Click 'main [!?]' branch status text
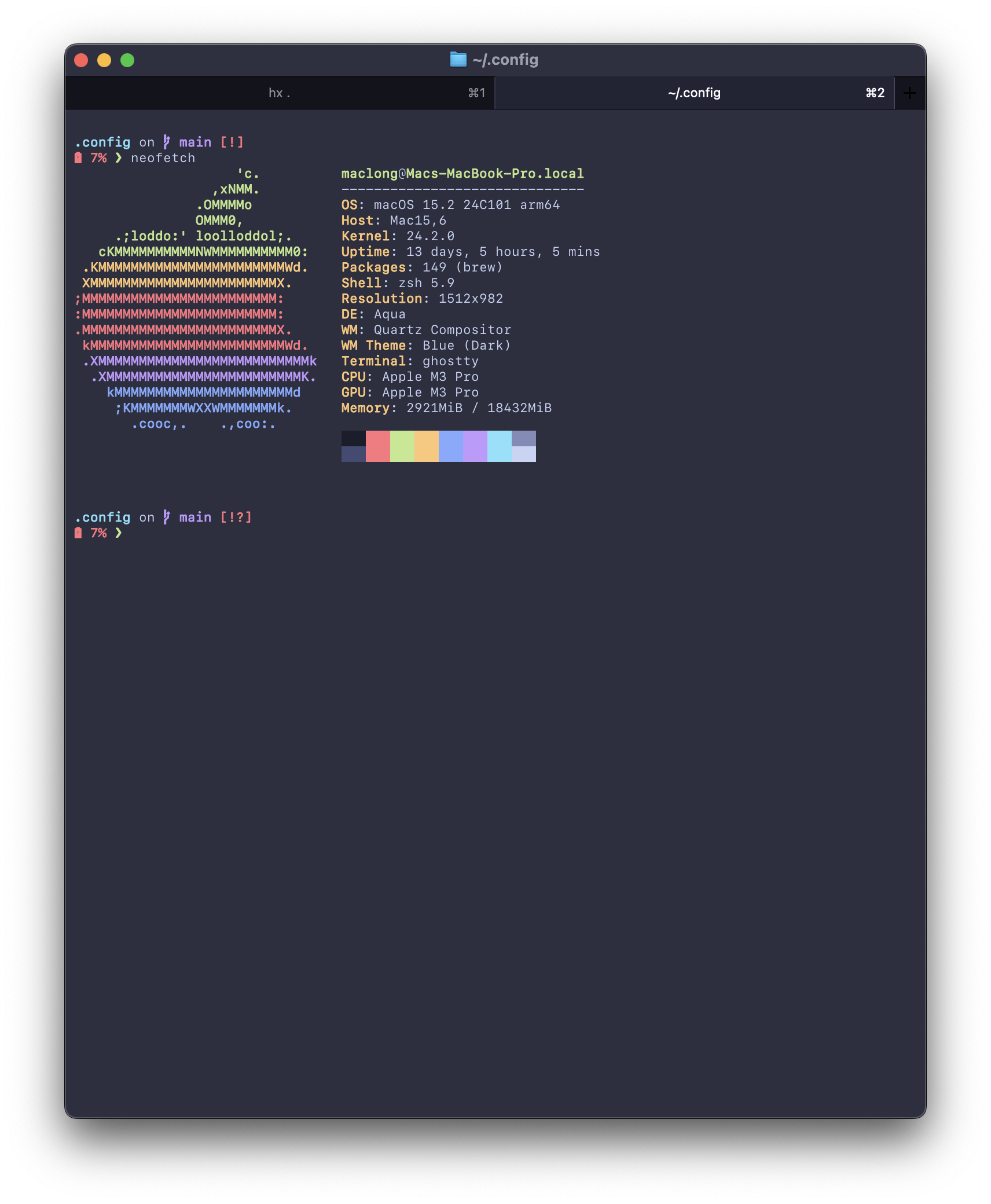 tap(215, 517)
